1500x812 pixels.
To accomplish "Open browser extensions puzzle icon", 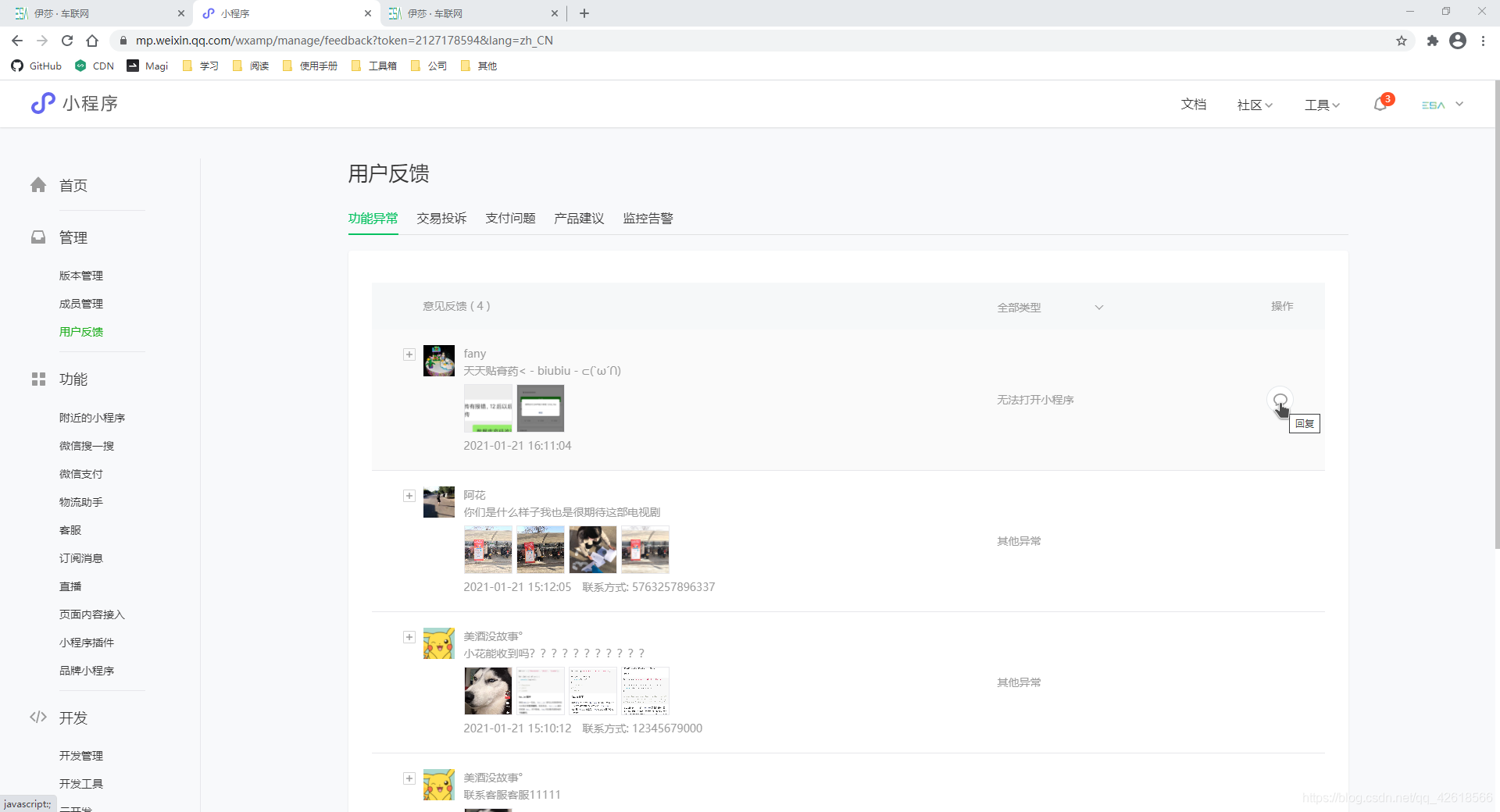I will (x=1432, y=41).
